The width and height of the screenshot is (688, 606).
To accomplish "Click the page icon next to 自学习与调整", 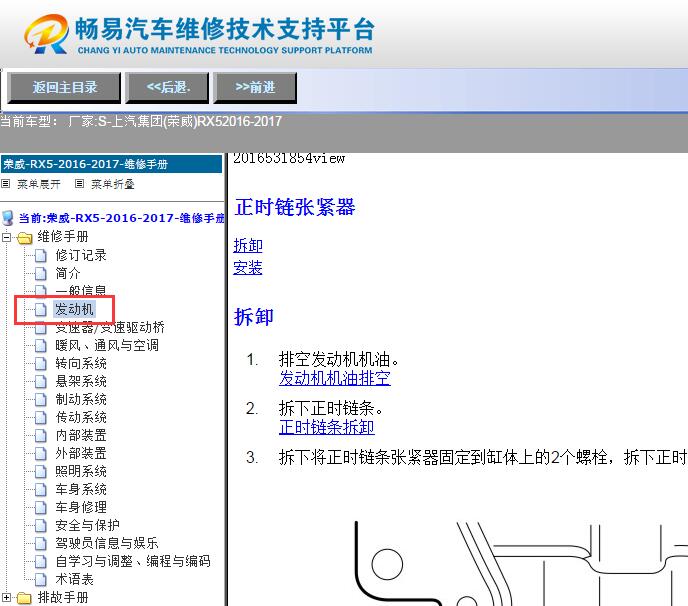I will pyautogui.click(x=40, y=561).
